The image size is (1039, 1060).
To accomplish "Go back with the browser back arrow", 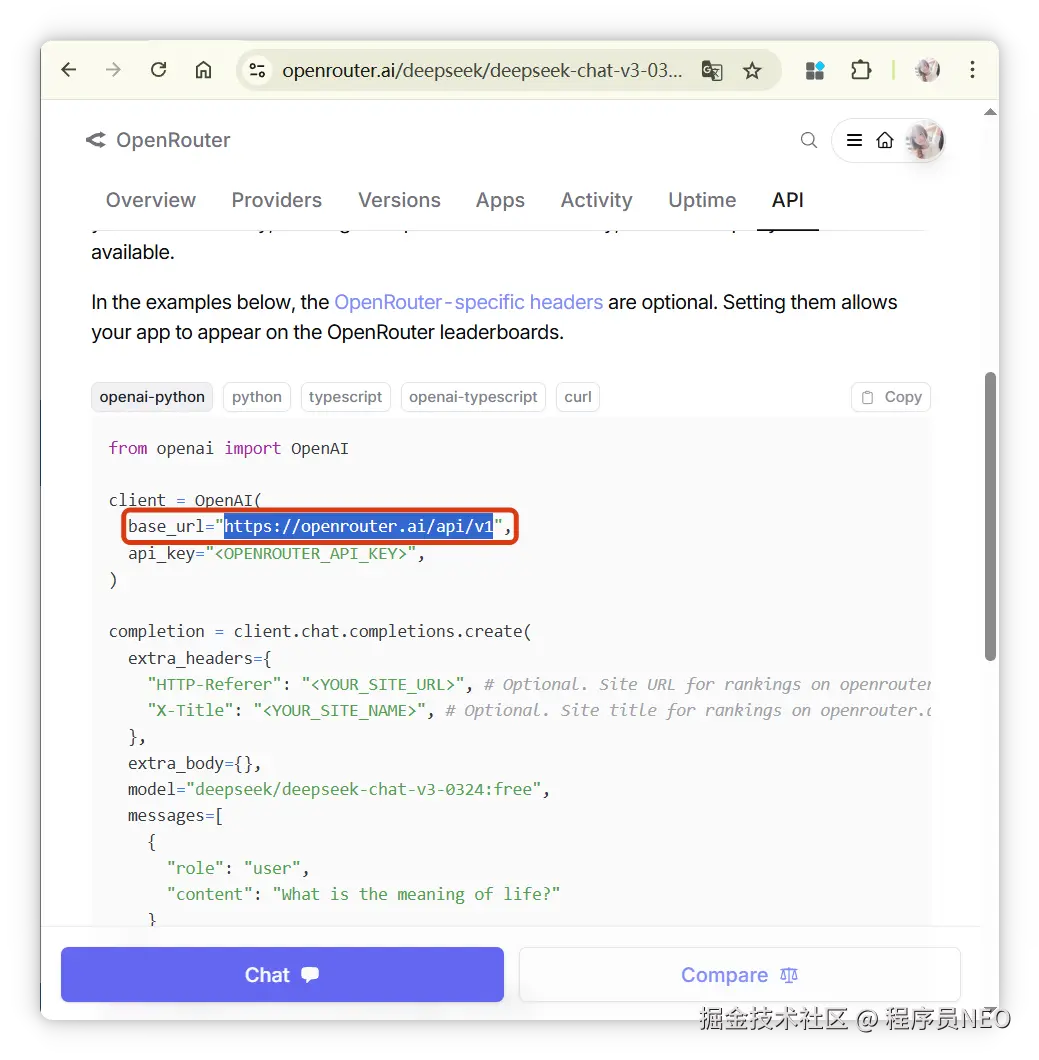I will [x=69, y=70].
